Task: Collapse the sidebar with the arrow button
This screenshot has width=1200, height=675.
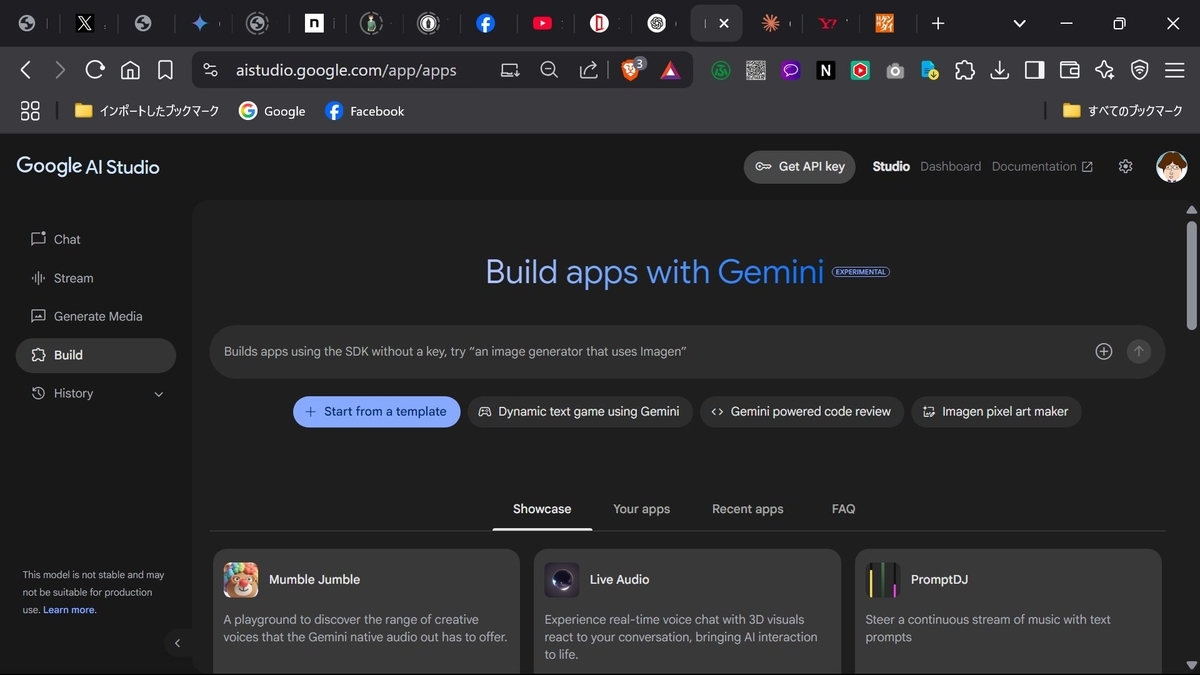Action: point(177,643)
